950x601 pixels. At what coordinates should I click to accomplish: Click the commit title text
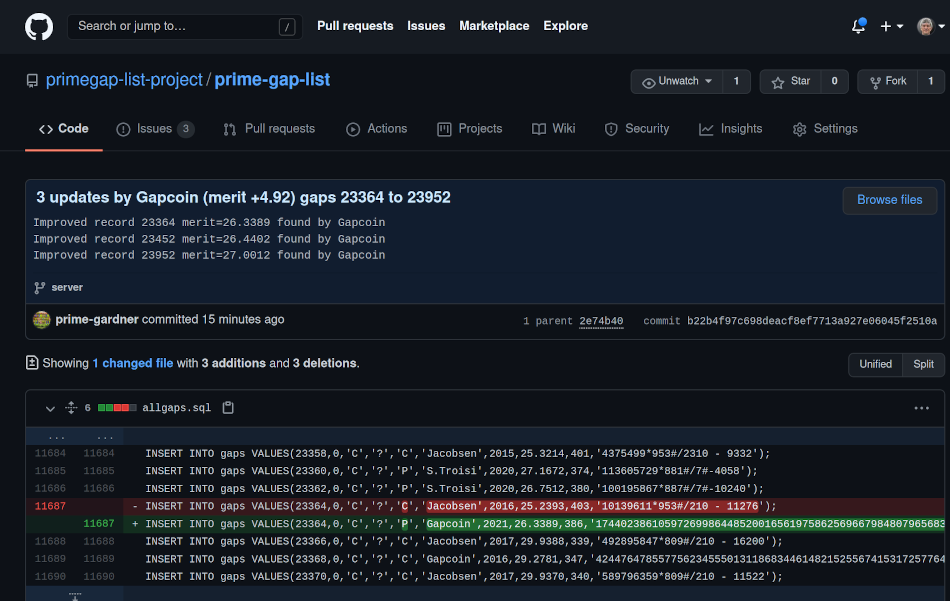[x=243, y=198]
